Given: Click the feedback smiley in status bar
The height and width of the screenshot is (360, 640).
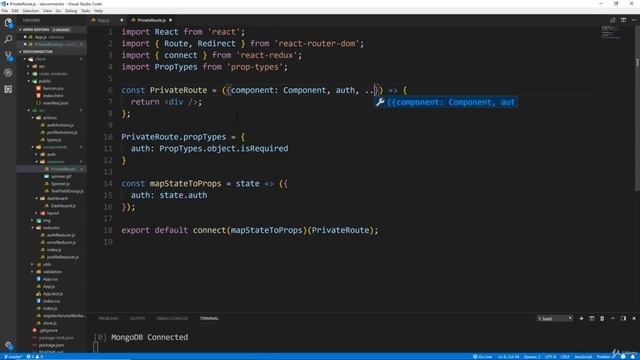Looking at the screenshot, I should point(623,357).
